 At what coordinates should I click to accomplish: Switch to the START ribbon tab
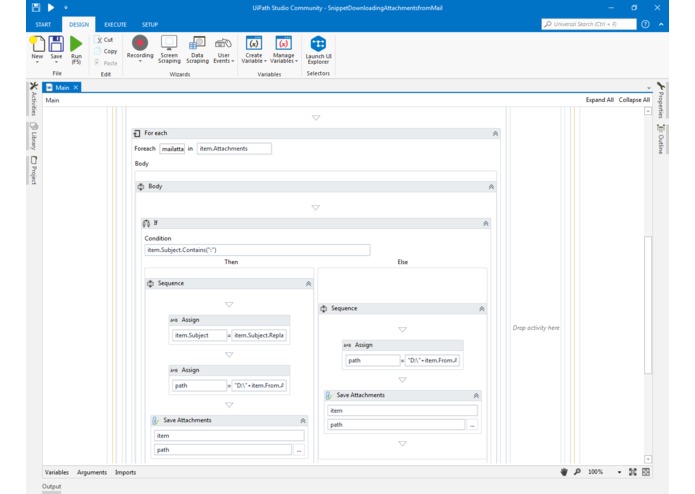coord(43,24)
